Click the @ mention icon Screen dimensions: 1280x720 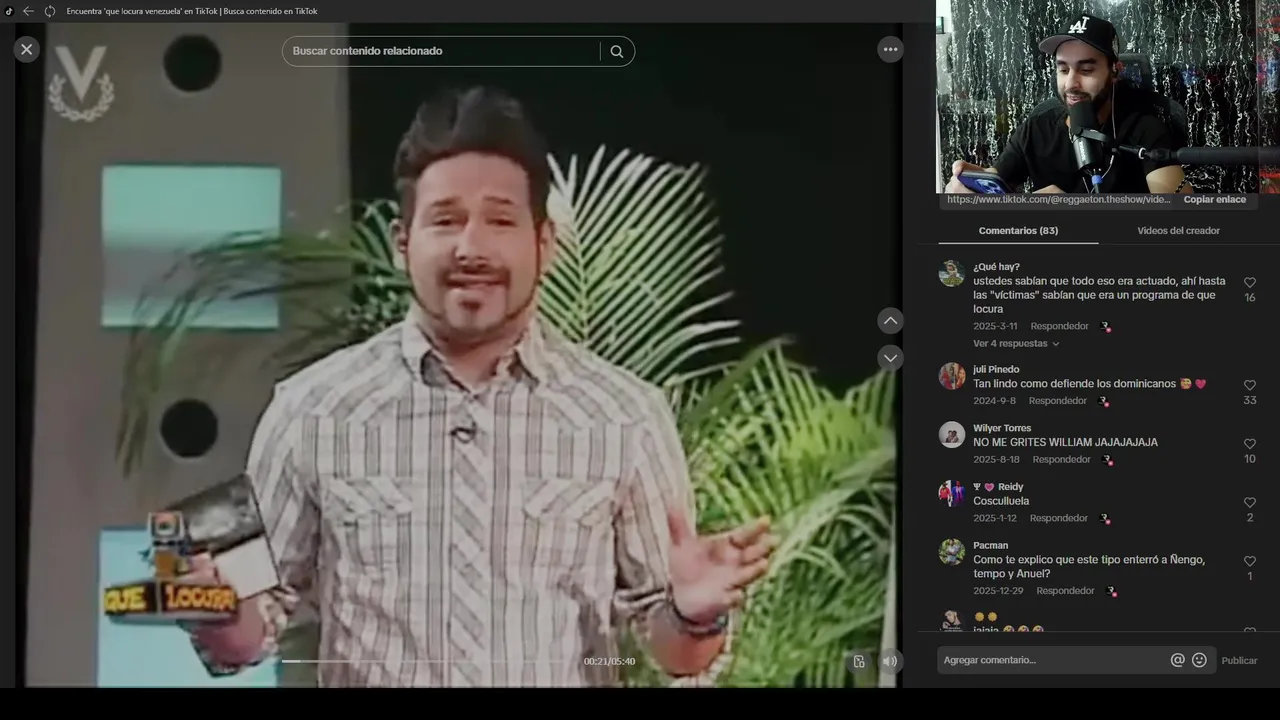tap(1177, 660)
